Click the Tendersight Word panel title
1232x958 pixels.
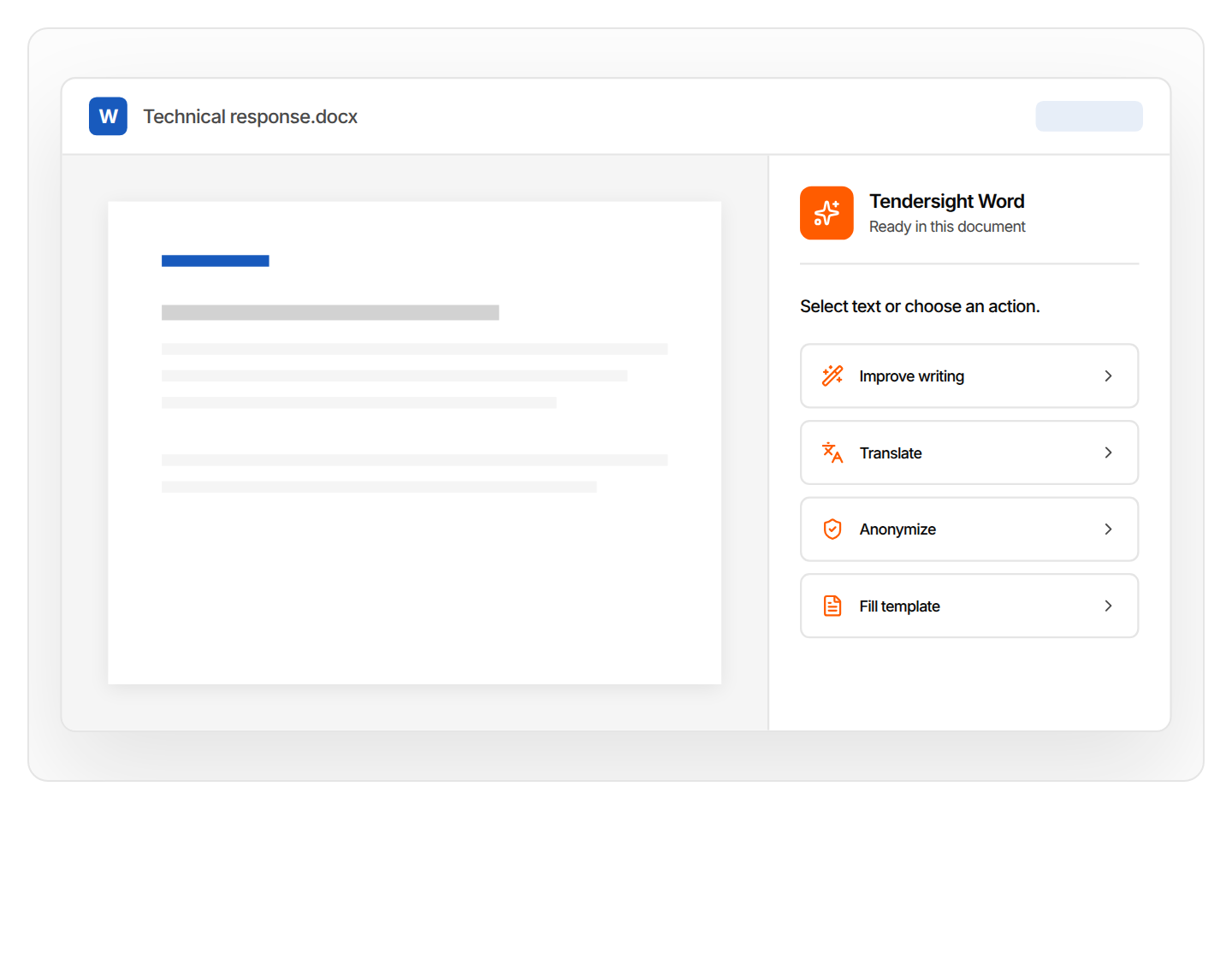(947, 201)
